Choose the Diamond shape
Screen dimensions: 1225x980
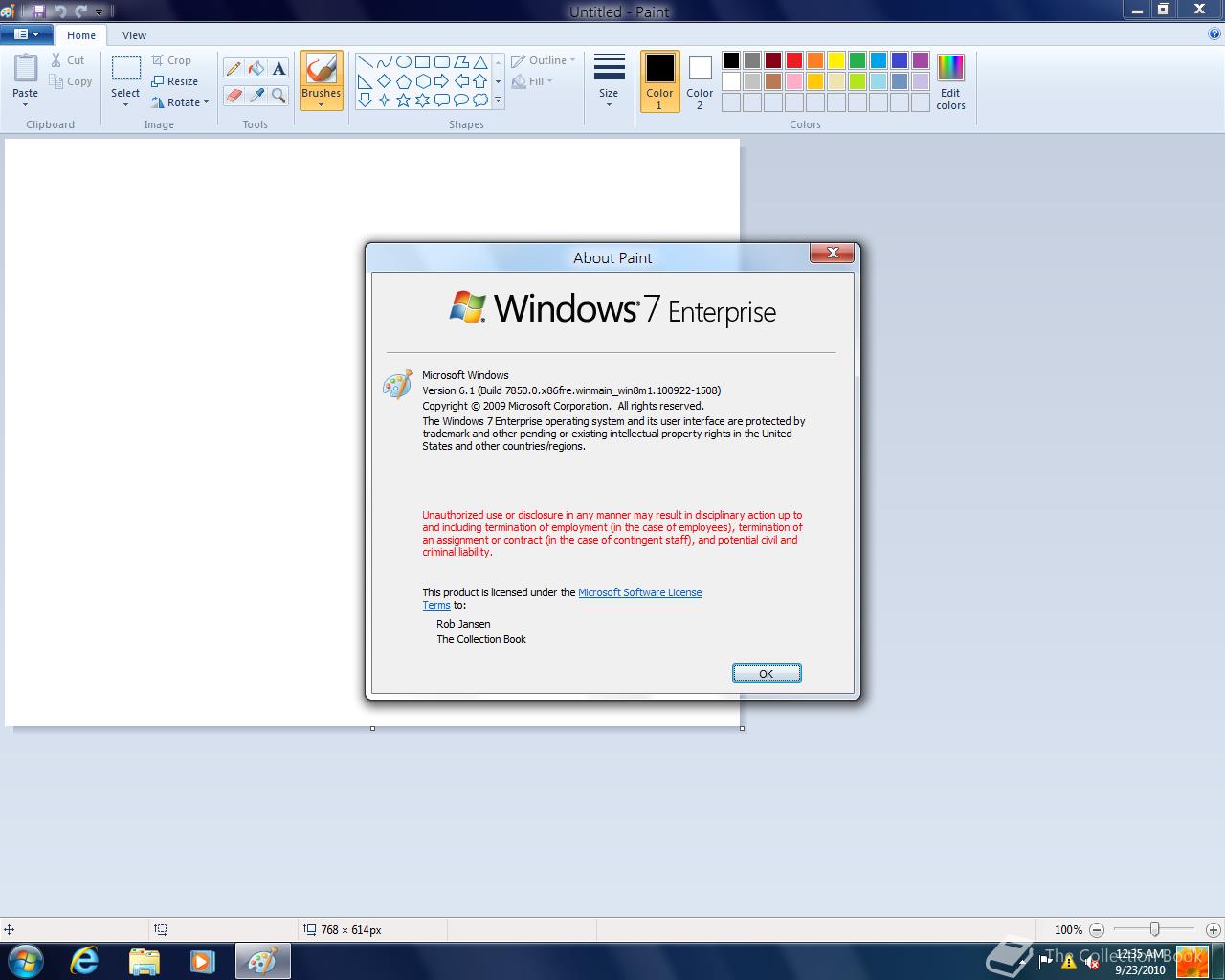click(385, 81)
